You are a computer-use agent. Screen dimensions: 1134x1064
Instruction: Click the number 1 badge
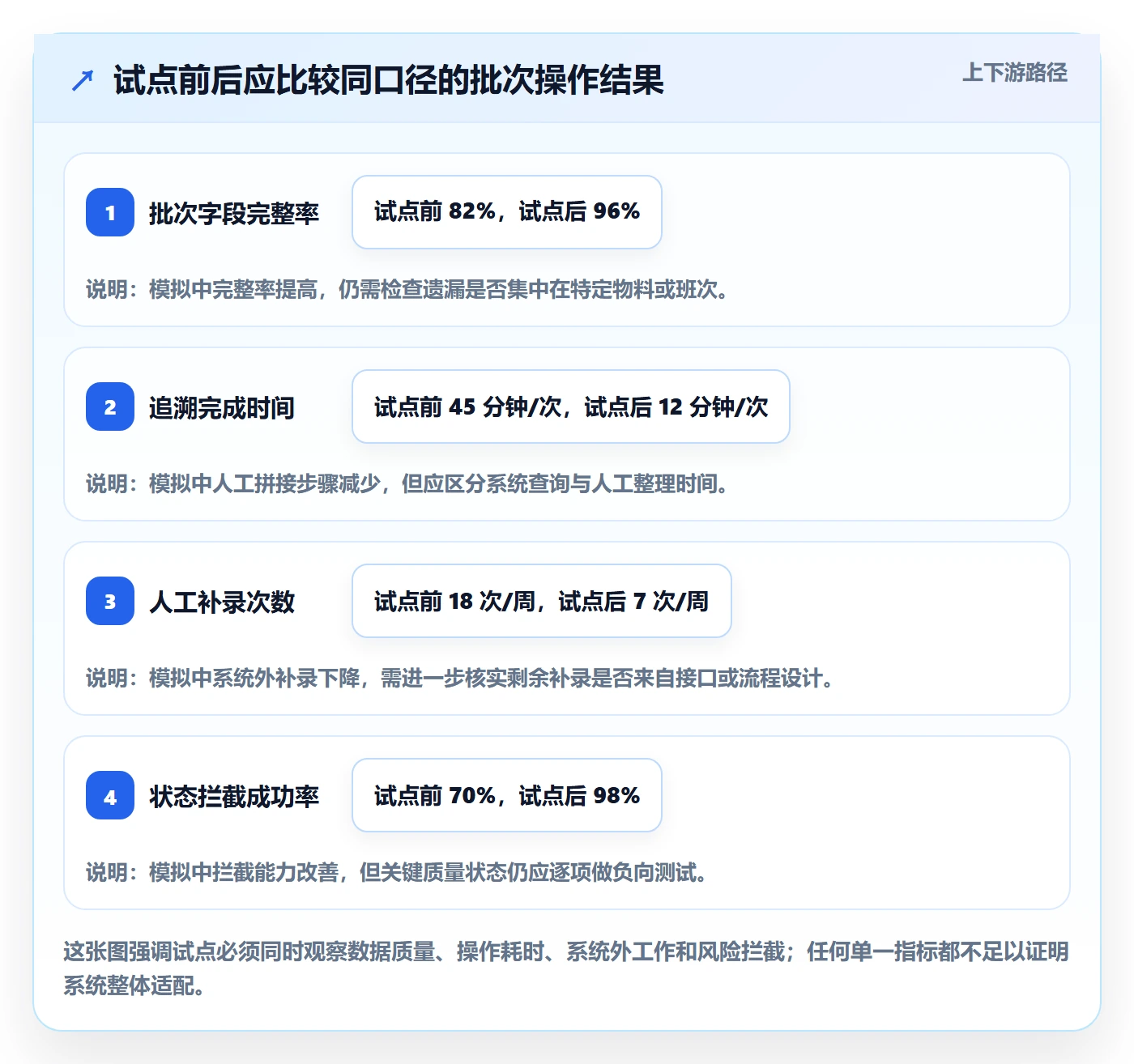[x=110, y=212]
